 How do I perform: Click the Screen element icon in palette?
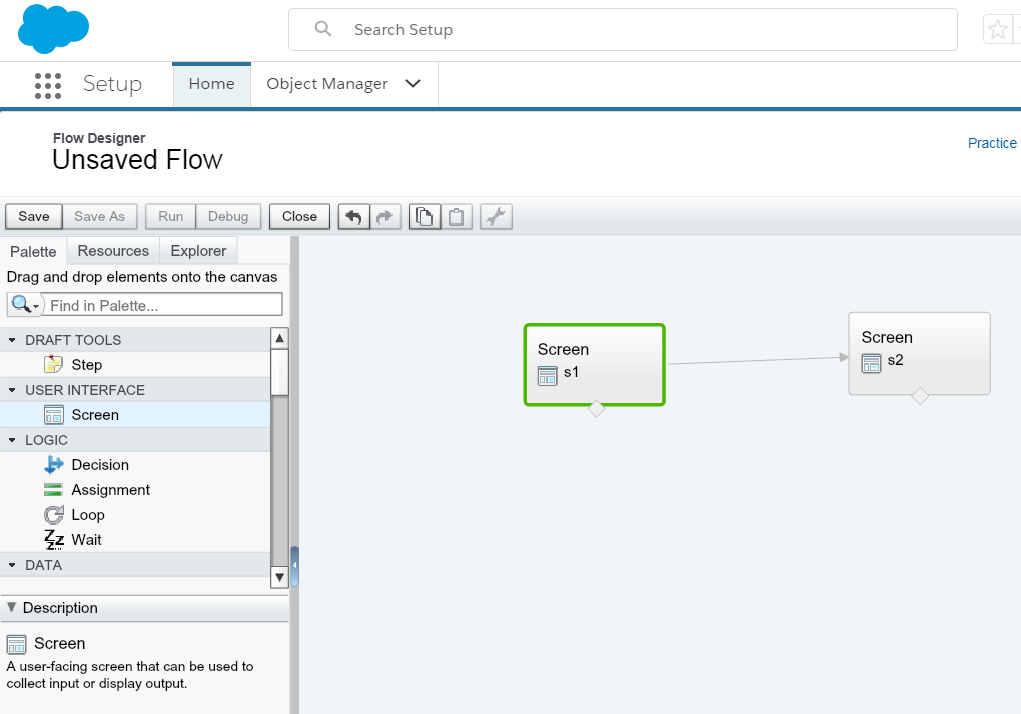[53, 415]
